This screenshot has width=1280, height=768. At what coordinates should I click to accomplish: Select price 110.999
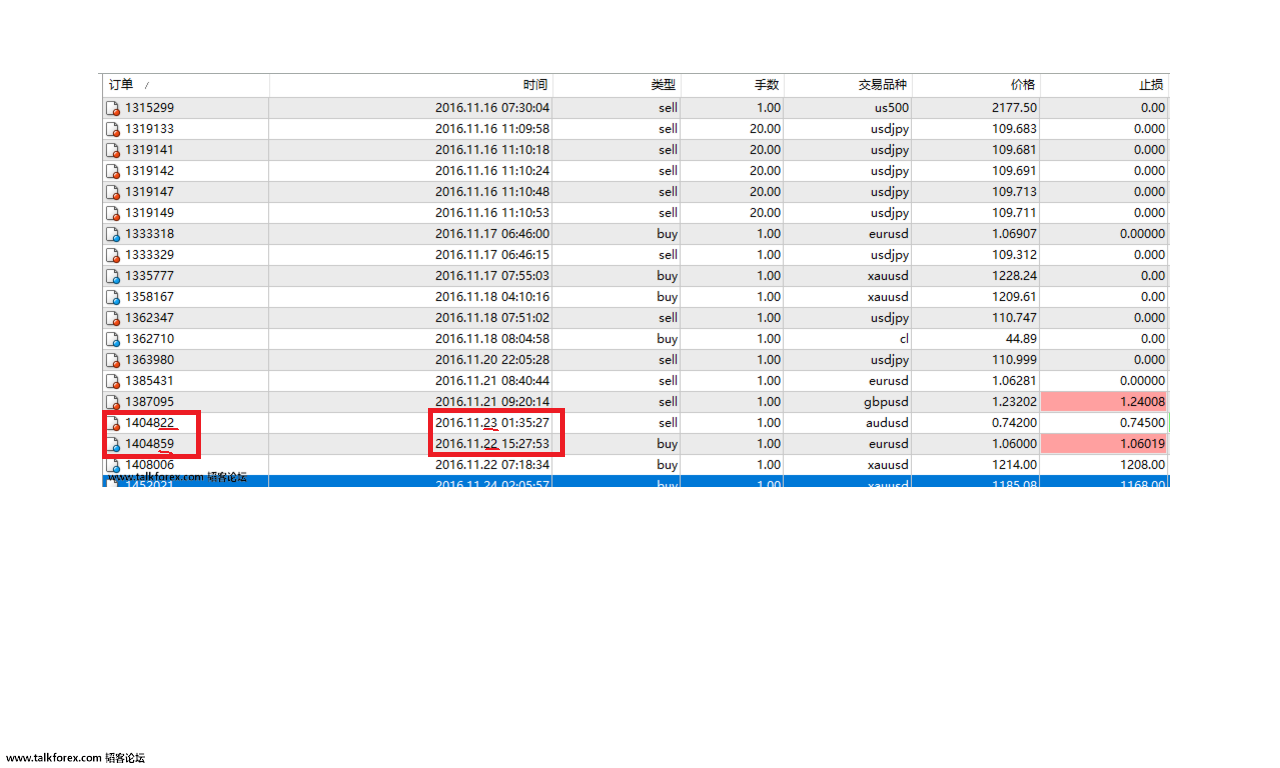click(x=1014, y=360)
